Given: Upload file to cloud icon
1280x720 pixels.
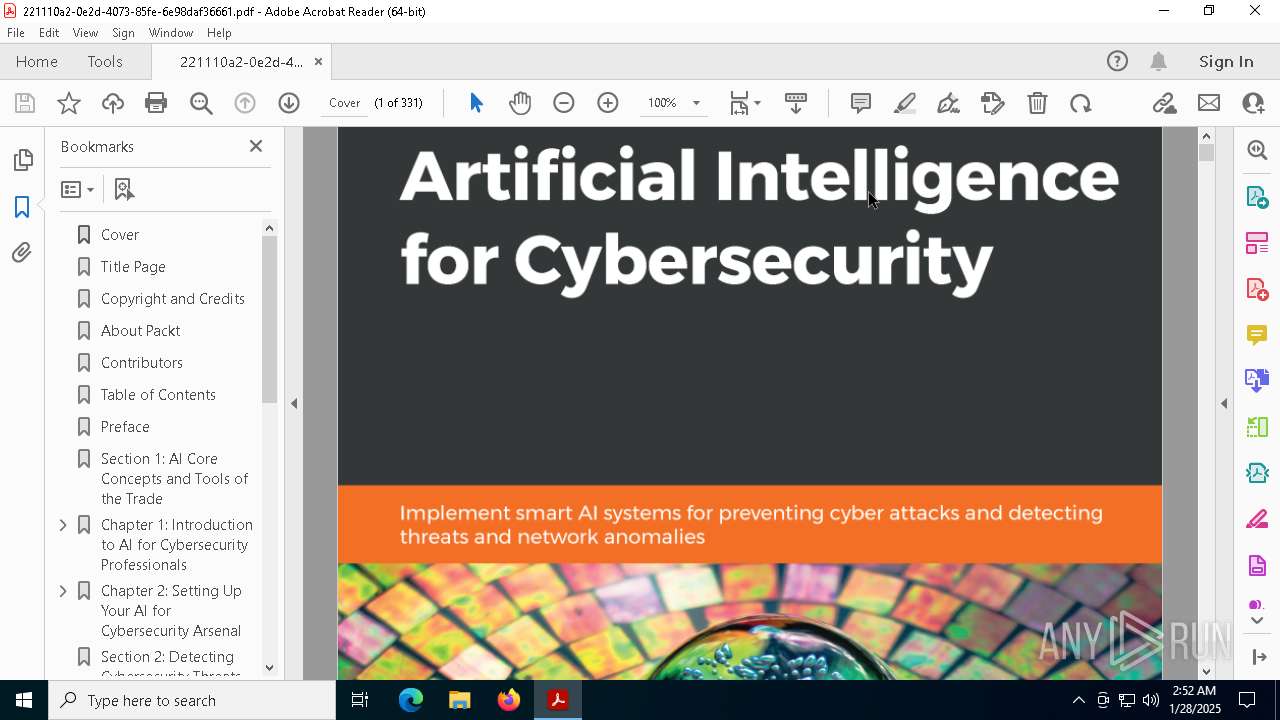Looking at the screenshot, I should (x=113, y=103).
